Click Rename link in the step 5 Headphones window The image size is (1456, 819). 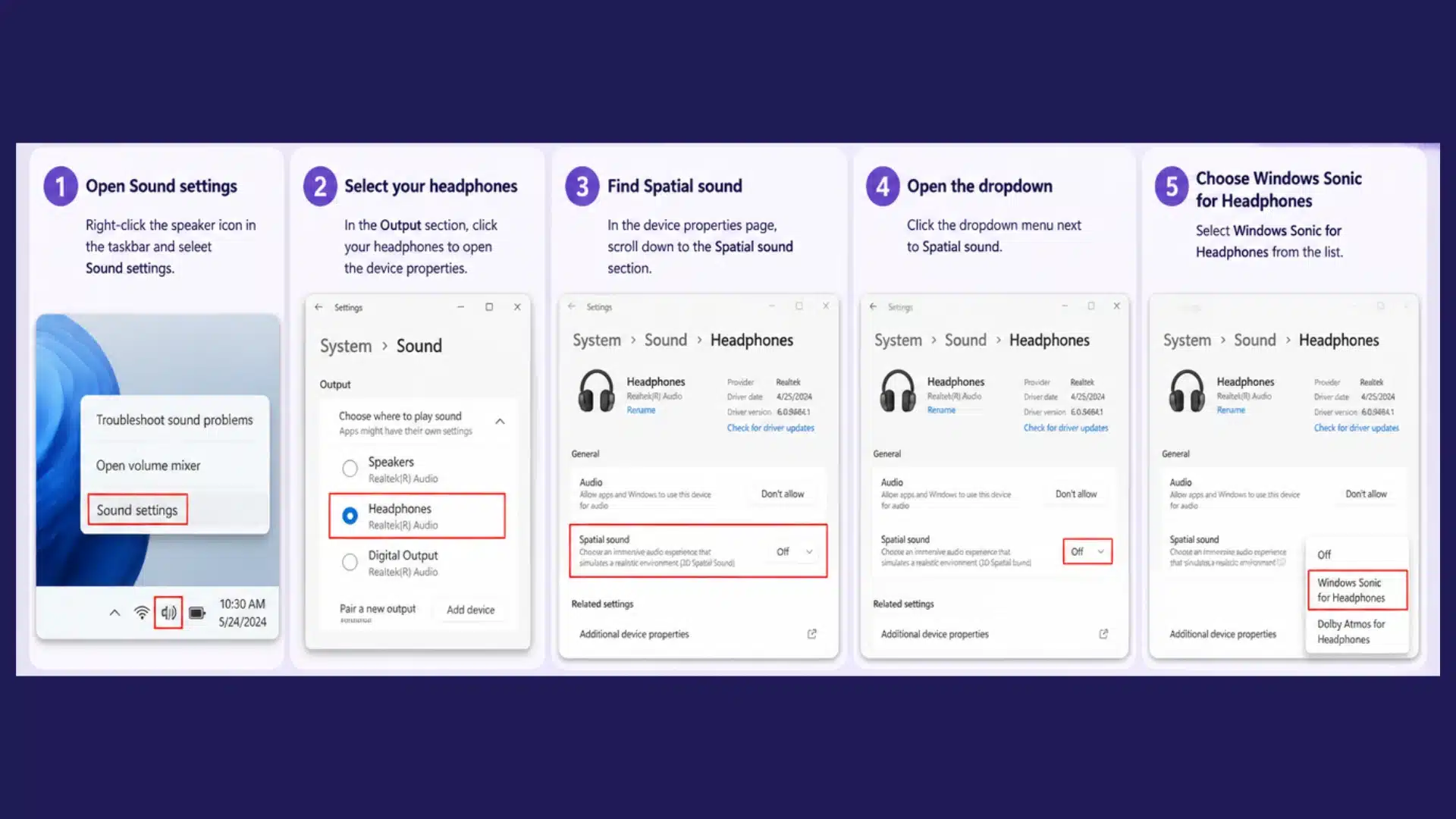click(1231, 410)
